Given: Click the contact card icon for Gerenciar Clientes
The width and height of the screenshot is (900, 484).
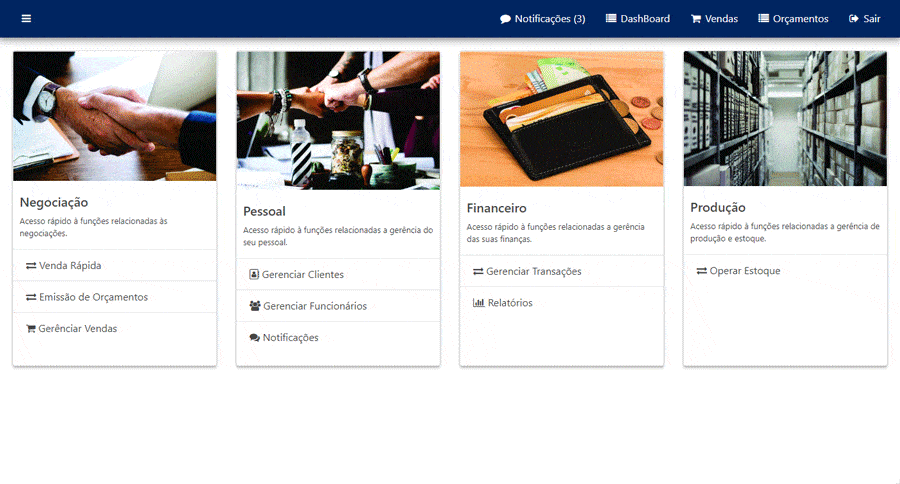Looking at the screenshot, I should (254, 274).
